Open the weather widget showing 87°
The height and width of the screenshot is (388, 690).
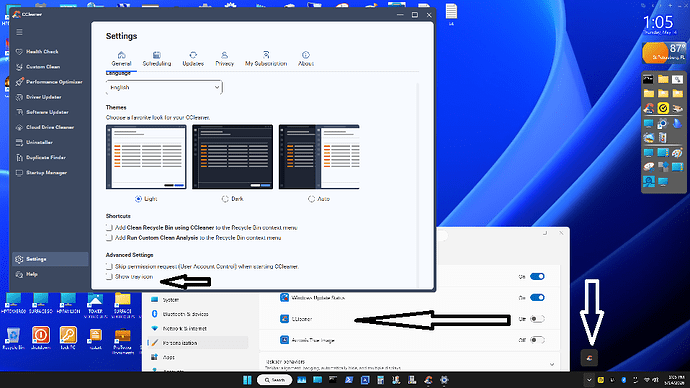tap(664, 53)
